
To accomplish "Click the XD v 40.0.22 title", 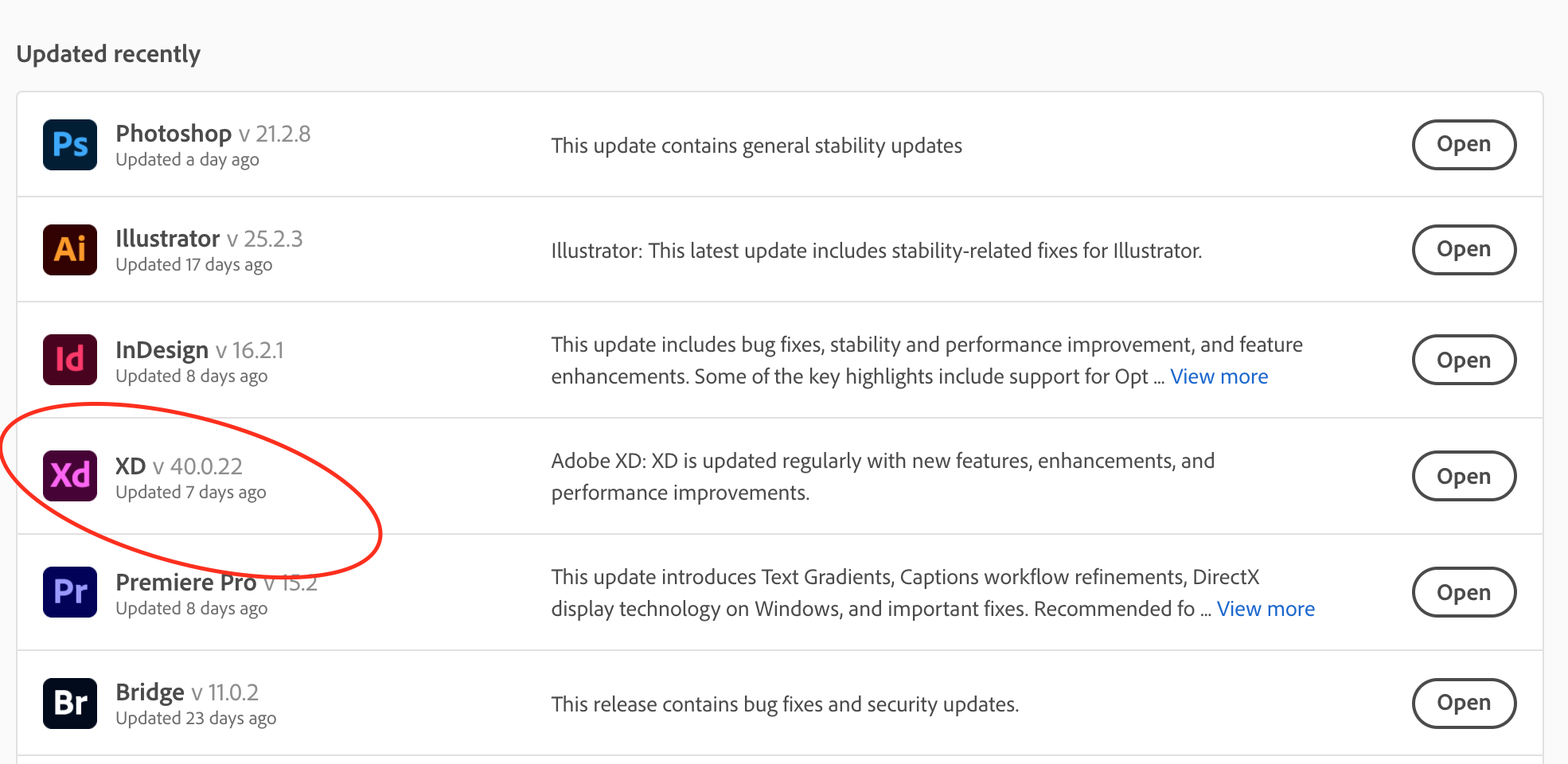I will click(x=178, y=466).
